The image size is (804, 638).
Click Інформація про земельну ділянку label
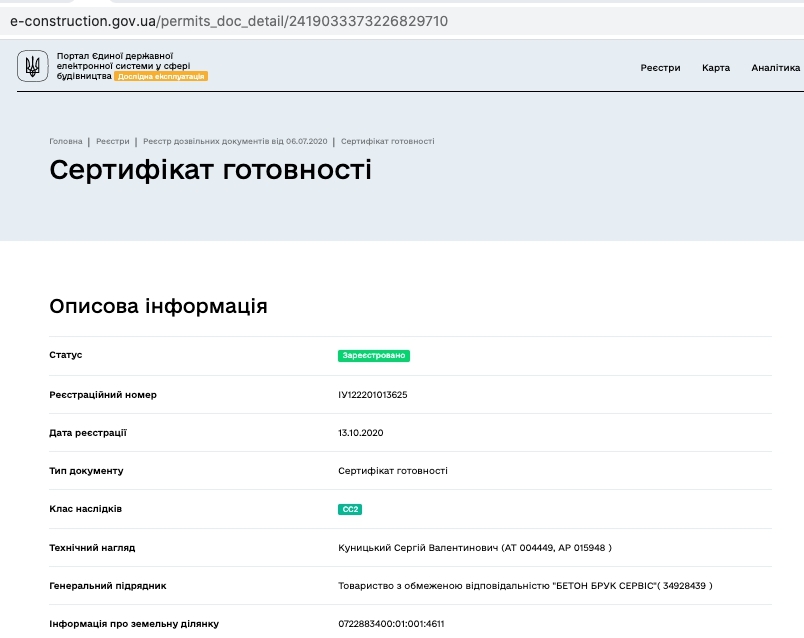(134, 624)
